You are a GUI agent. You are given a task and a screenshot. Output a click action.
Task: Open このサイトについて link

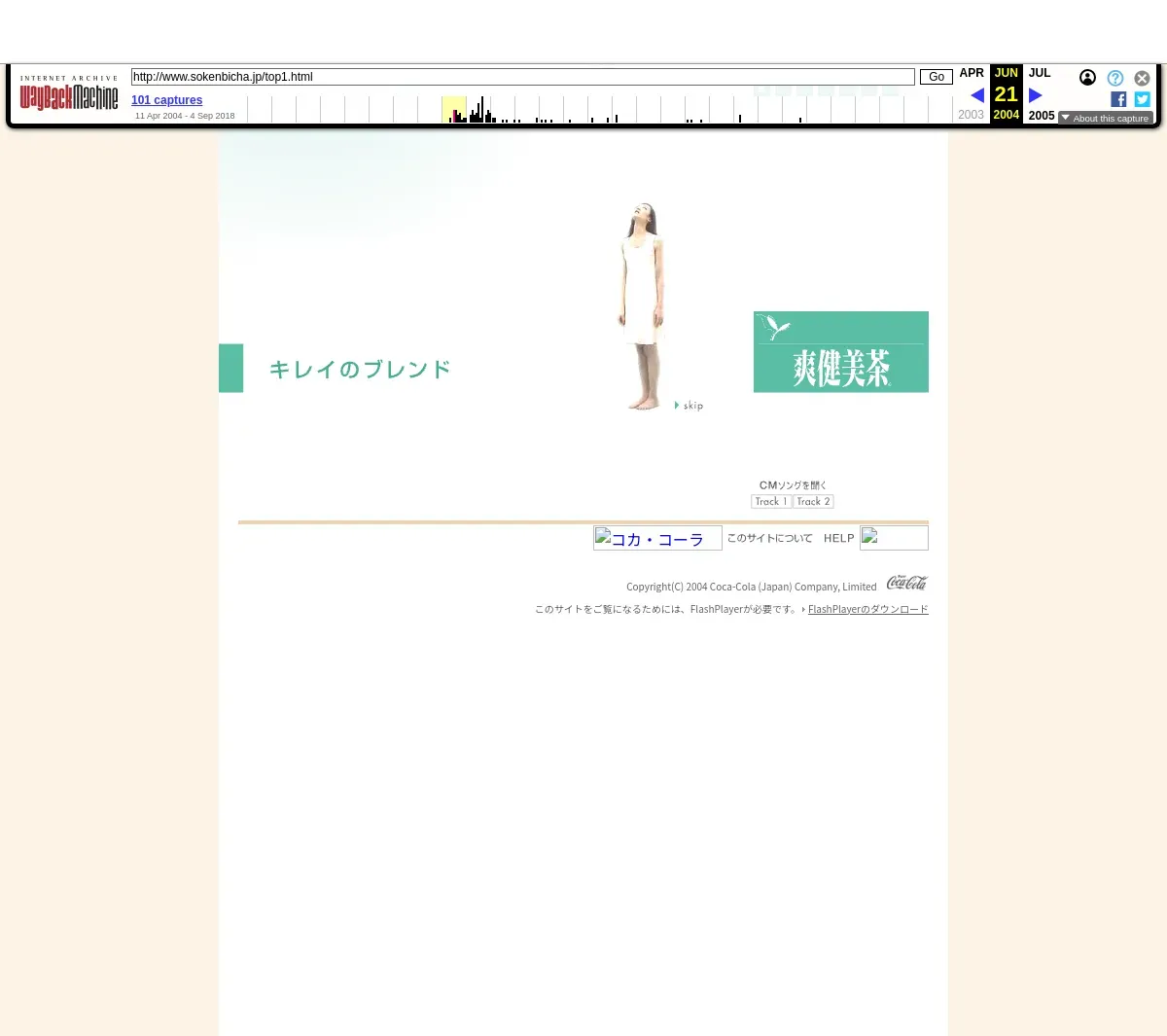[x=770, y=538]
